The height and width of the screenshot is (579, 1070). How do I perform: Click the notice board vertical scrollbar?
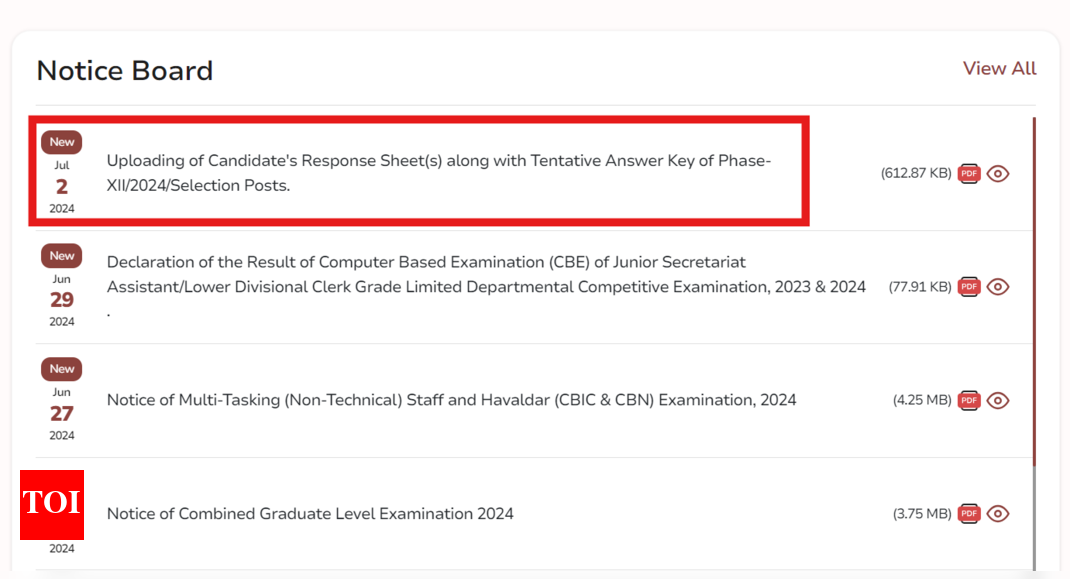pos(1035,300)
